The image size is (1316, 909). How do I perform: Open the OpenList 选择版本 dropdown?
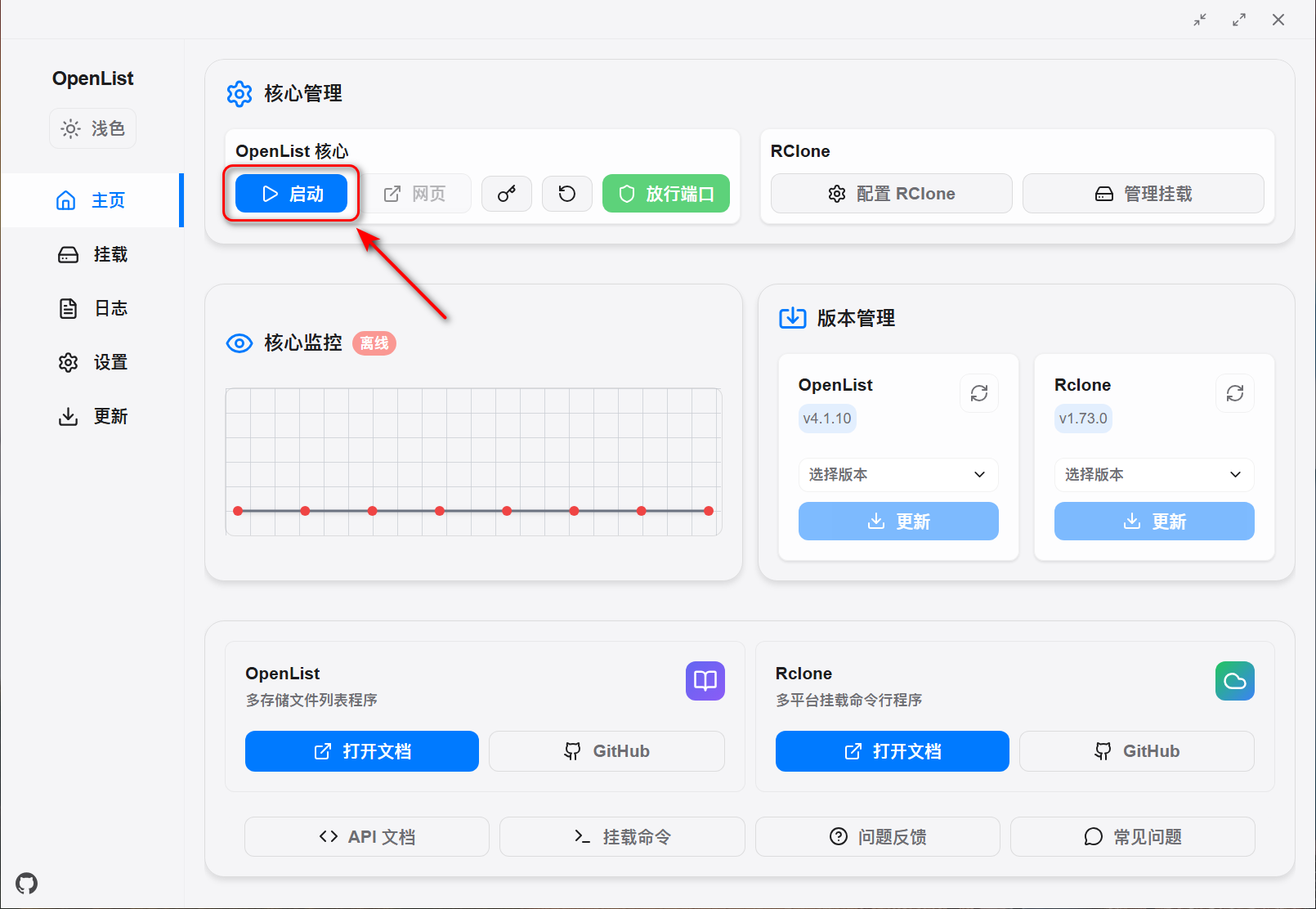(897, 475)
